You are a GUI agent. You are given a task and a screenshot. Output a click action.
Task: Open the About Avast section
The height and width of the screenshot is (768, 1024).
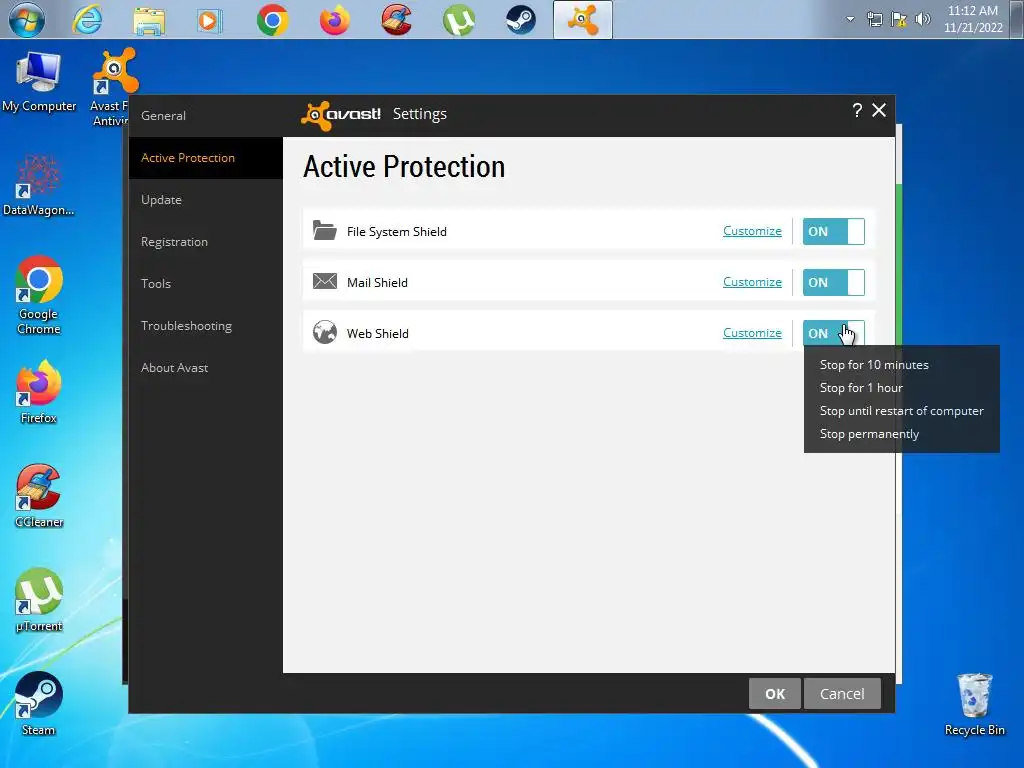click(x=205, y=368)
